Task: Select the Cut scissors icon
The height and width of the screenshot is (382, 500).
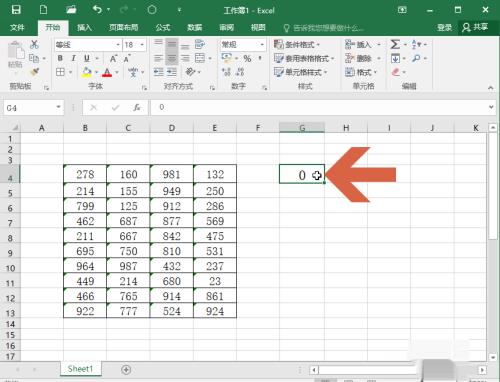Action: [x=34, y=44]
